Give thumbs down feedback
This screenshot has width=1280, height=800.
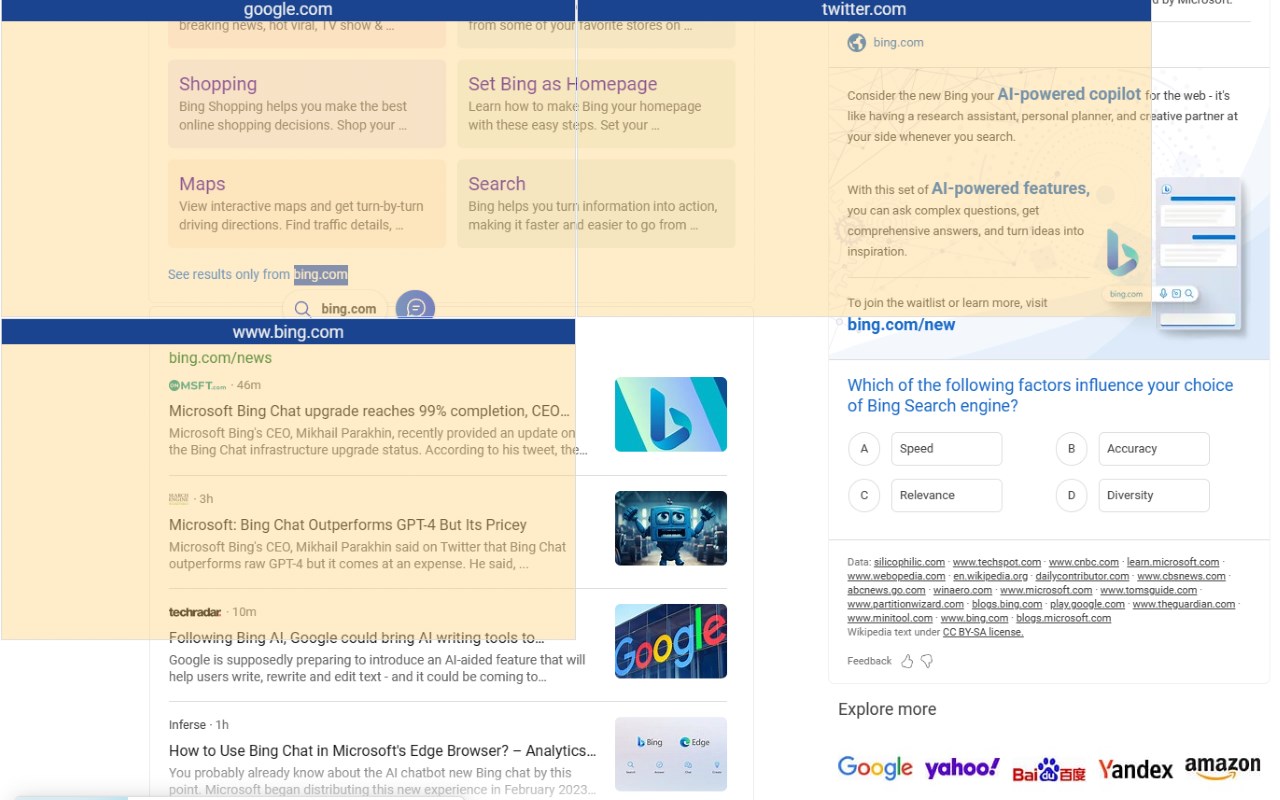(x=927, y=661)
